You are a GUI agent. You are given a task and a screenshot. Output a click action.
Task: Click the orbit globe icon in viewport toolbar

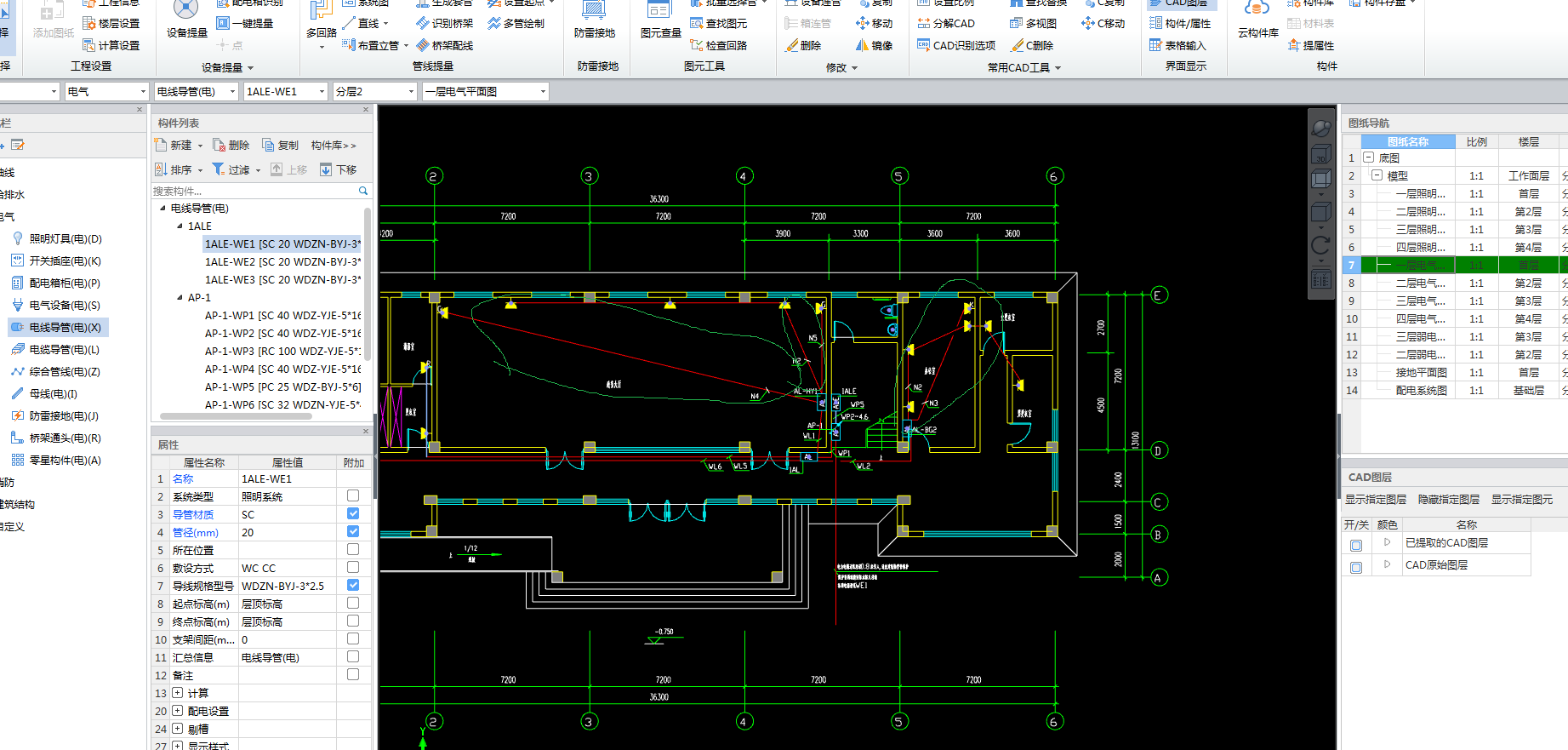pyautogui.click(x=1320, y=129)
